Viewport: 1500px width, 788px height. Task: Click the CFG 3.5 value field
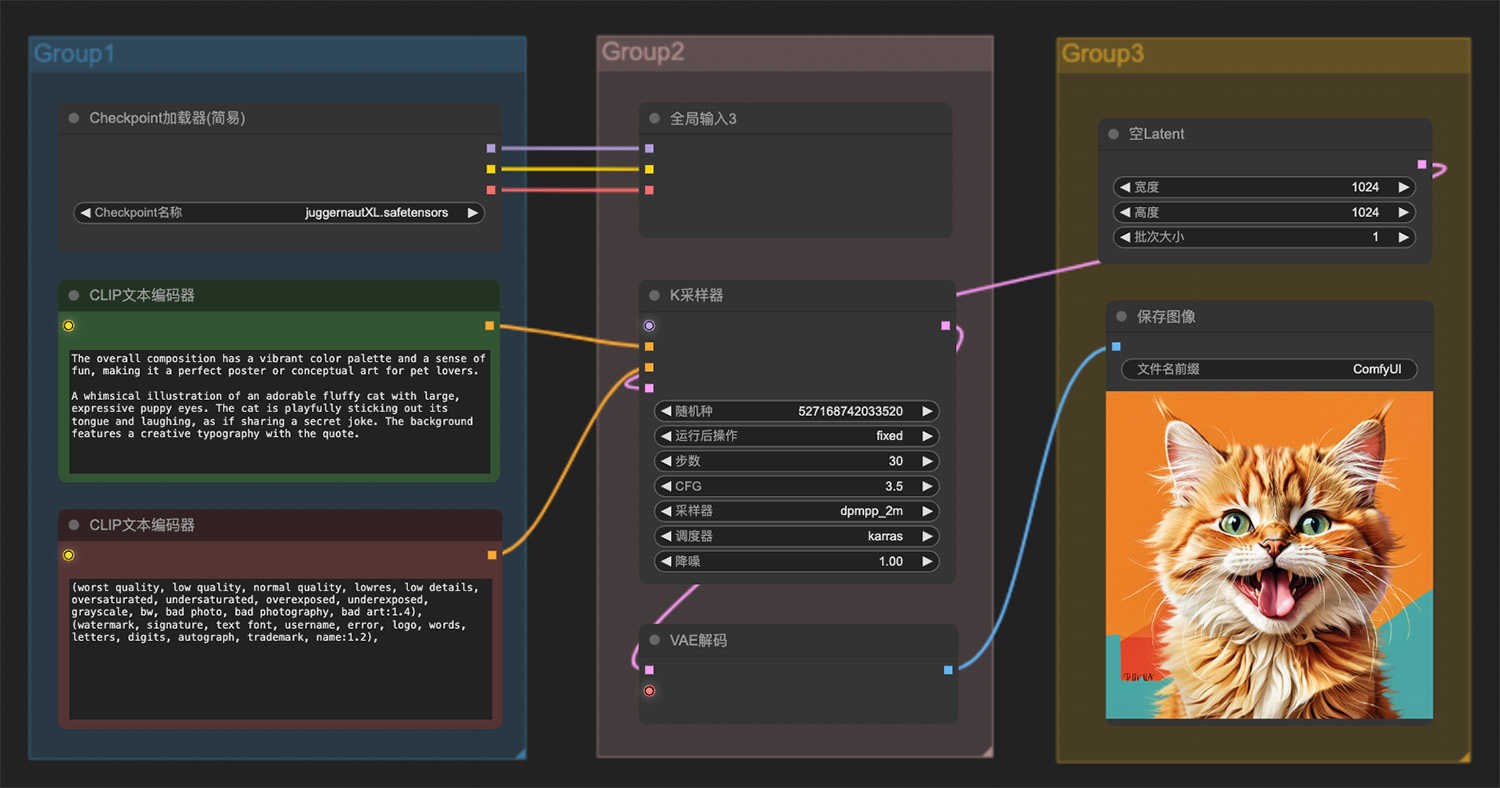tap(797, 486)
